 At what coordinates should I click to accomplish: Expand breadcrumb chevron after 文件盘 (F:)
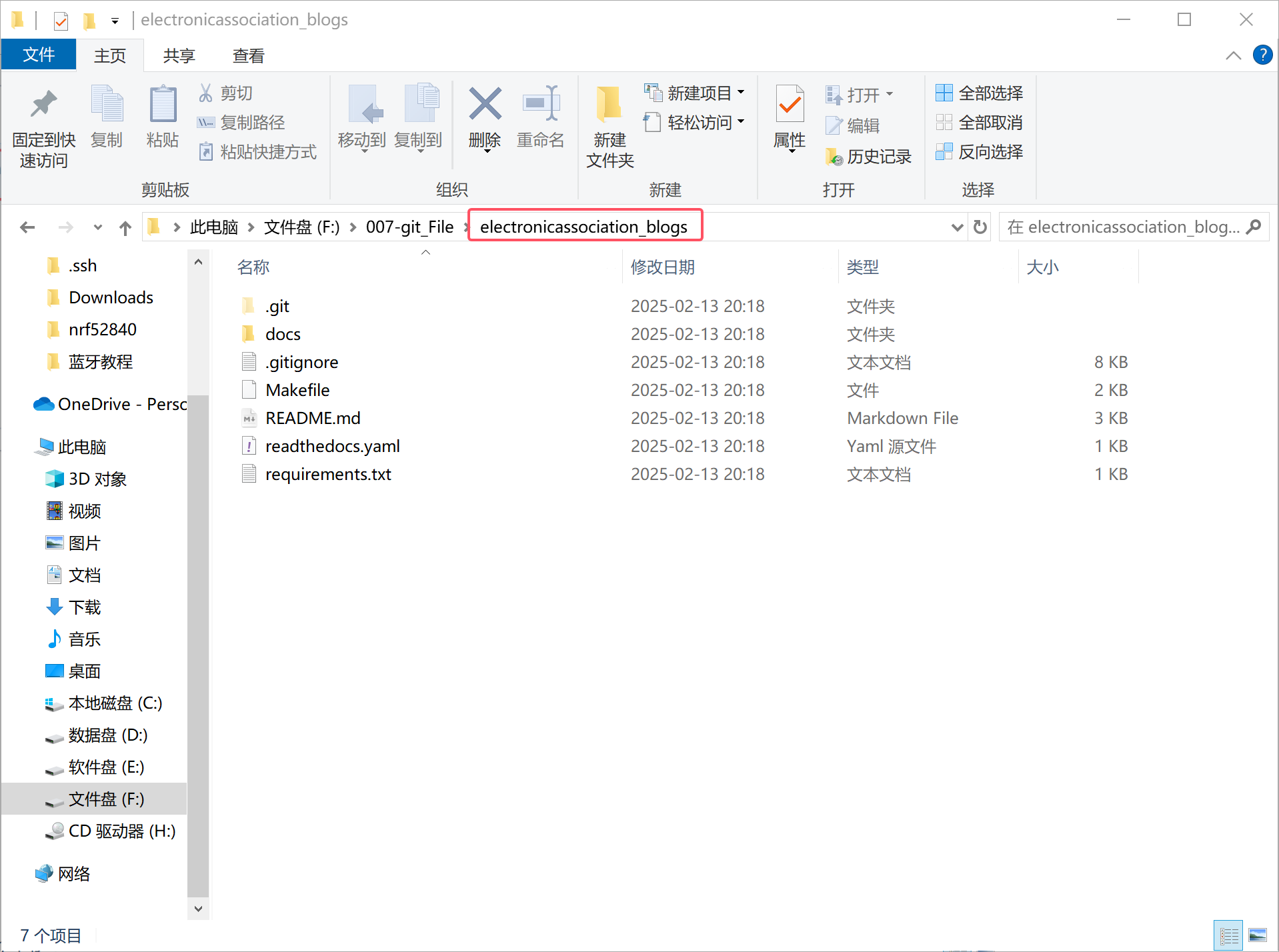pyautogui.click(x=353, y=227)
